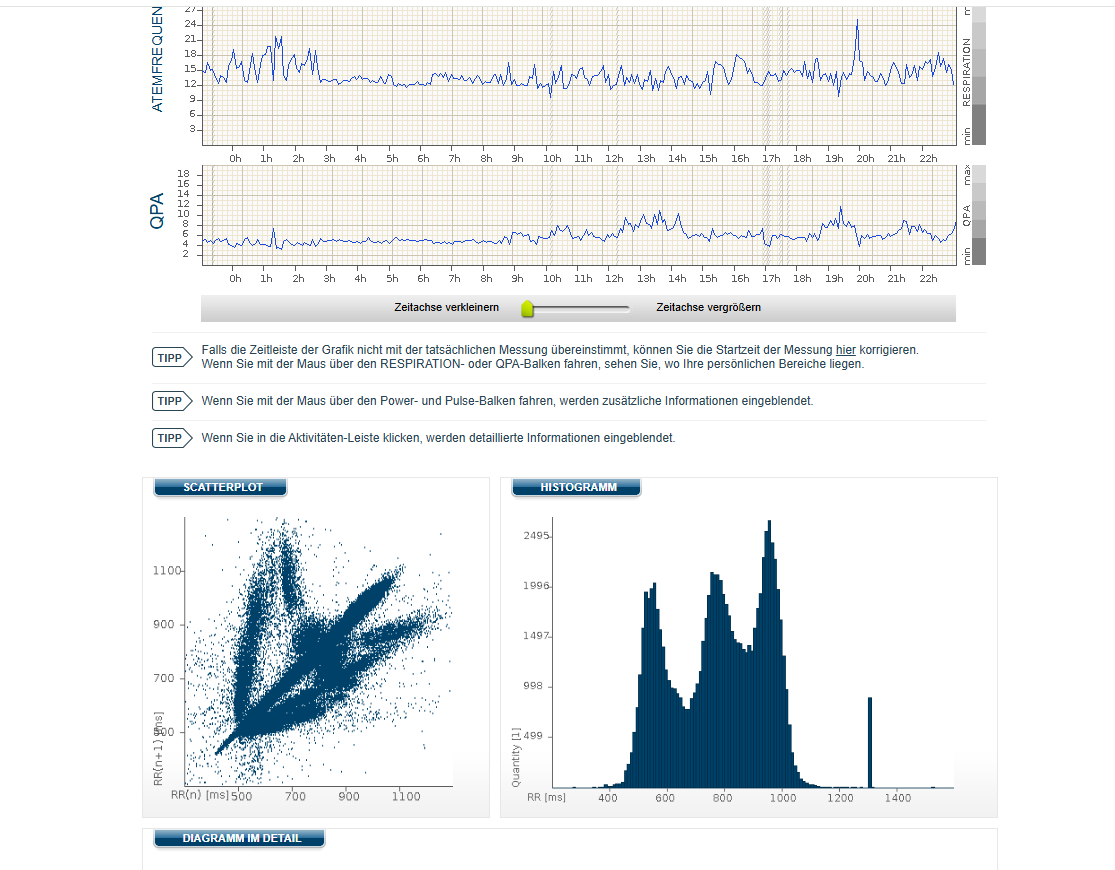Click the 'RR(n) [ms]' scatterplot axis label

200,795
